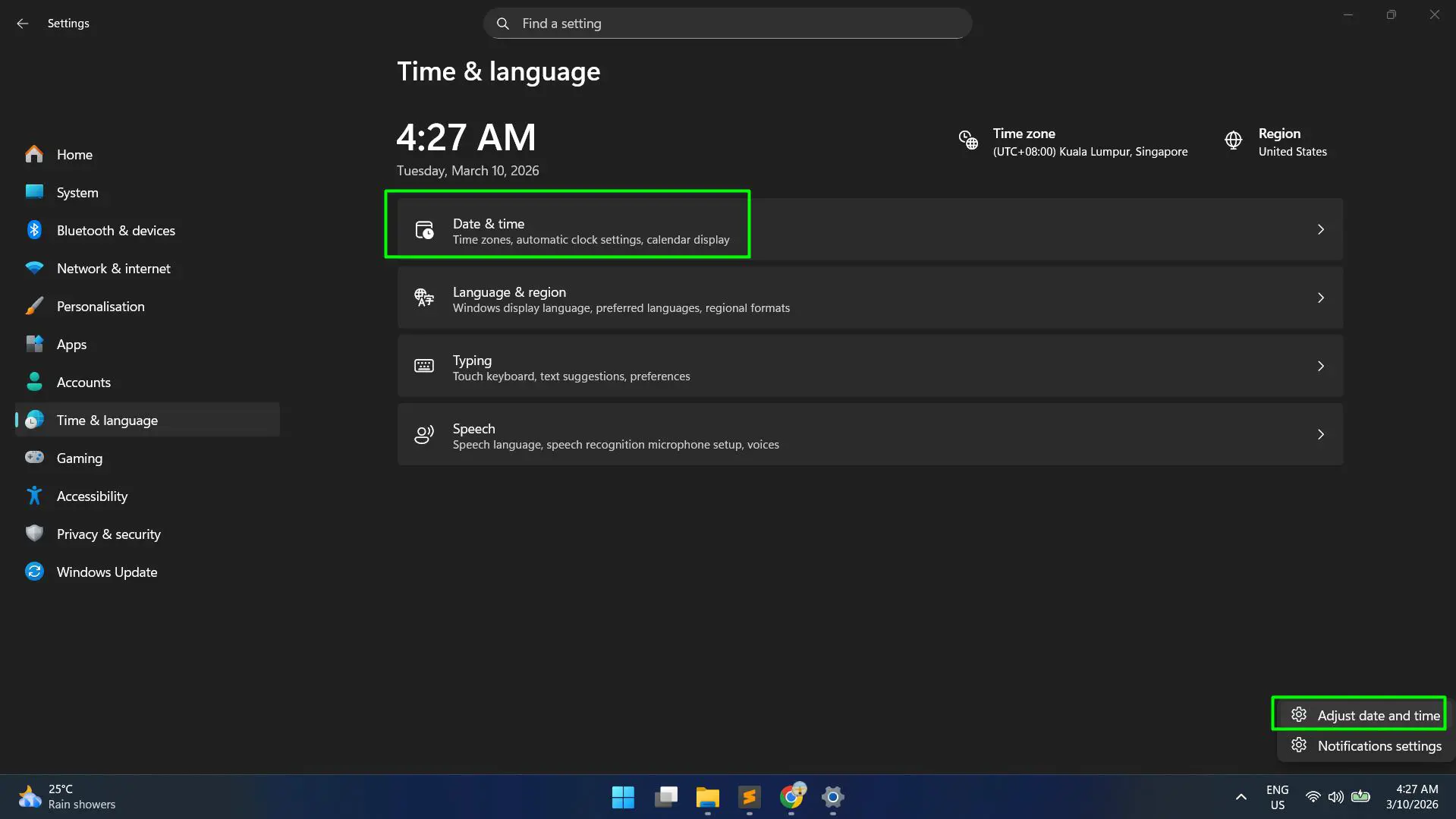Expand the Speech settings chevron

(x=1320, y=434)
